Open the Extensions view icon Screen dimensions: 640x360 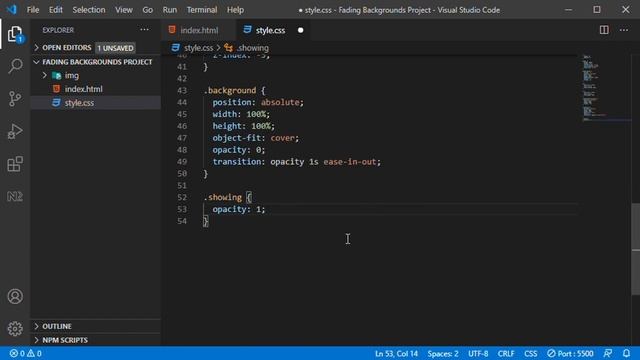(15, 164)
